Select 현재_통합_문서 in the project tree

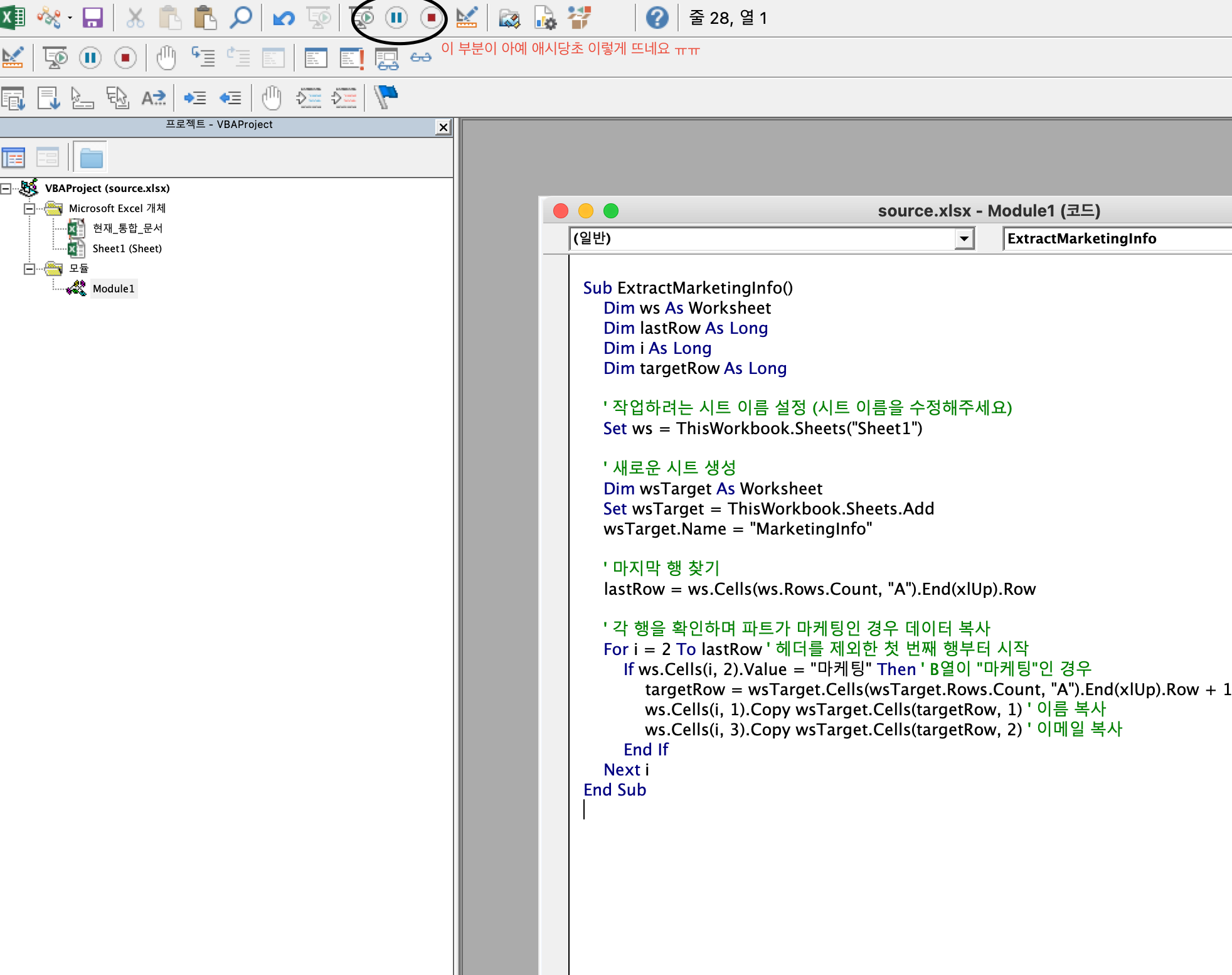coord(127,228)
